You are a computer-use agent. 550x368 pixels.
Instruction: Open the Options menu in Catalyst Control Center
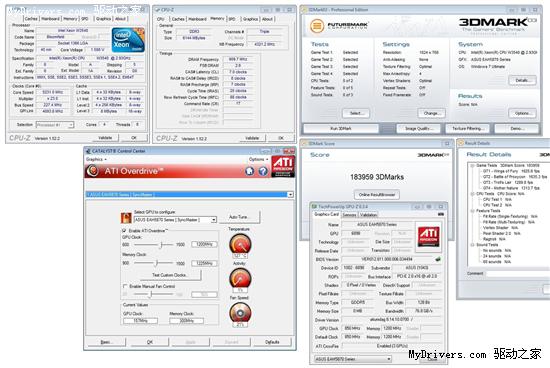tap(259, 159)
